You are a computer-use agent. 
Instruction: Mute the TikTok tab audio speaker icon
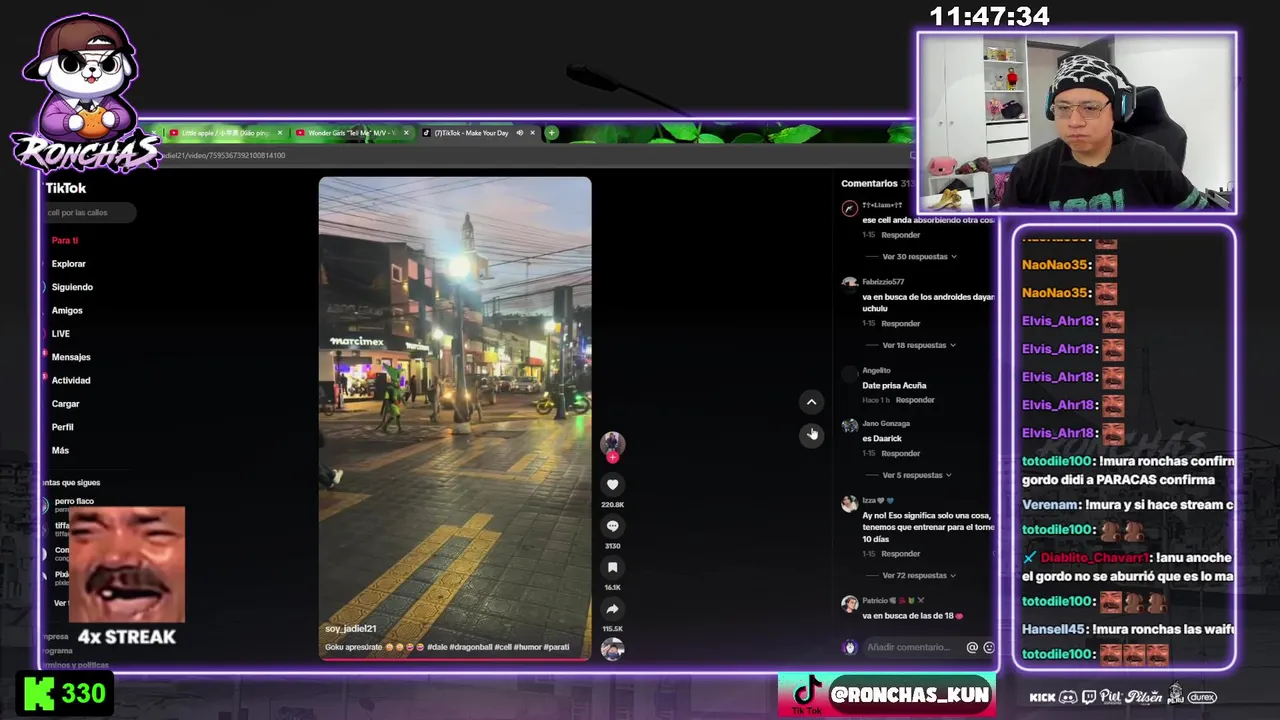click(519, 133)
